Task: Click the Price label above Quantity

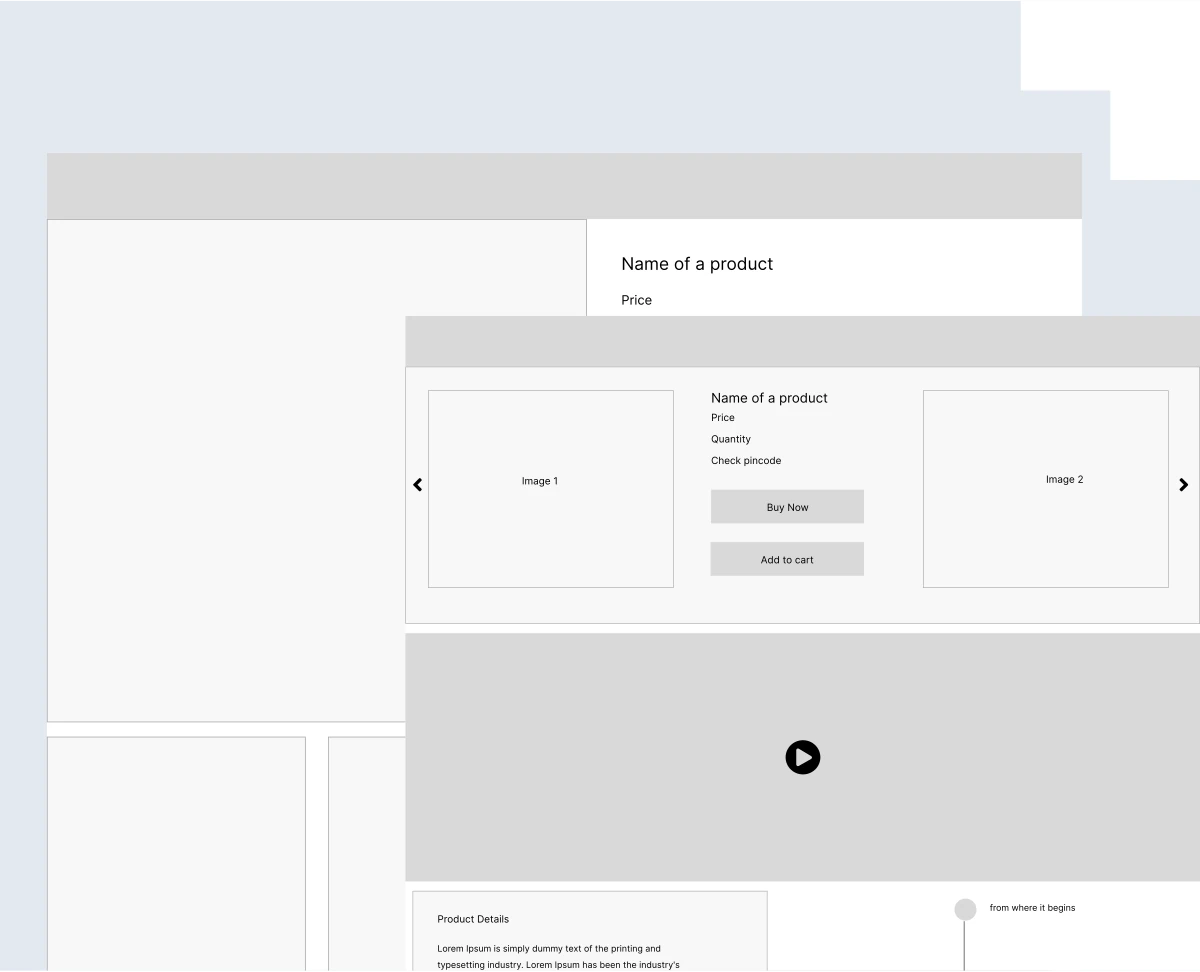Action: [x=723, y=418]
